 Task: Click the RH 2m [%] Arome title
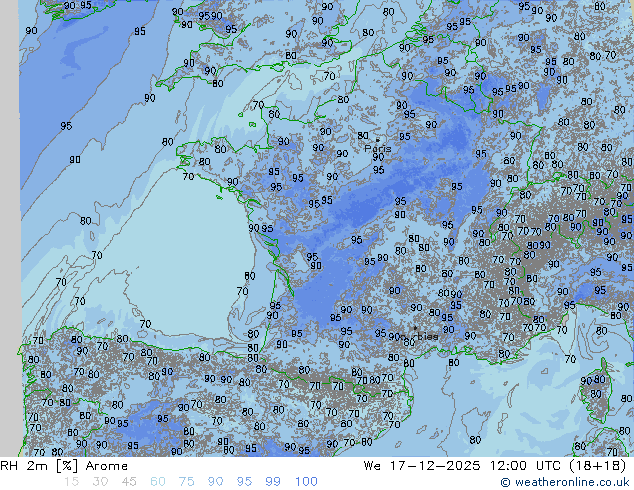point(65,466)
